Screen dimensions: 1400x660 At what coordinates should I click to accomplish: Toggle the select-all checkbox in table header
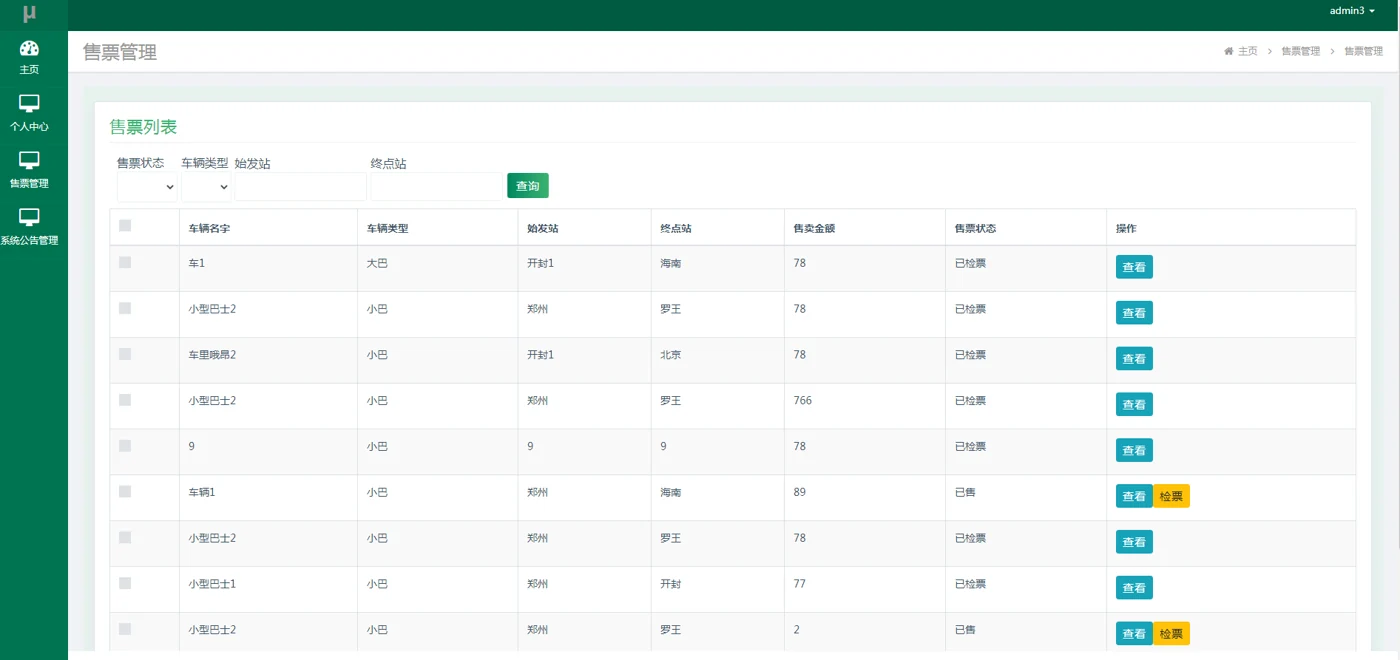coord(125,226)
